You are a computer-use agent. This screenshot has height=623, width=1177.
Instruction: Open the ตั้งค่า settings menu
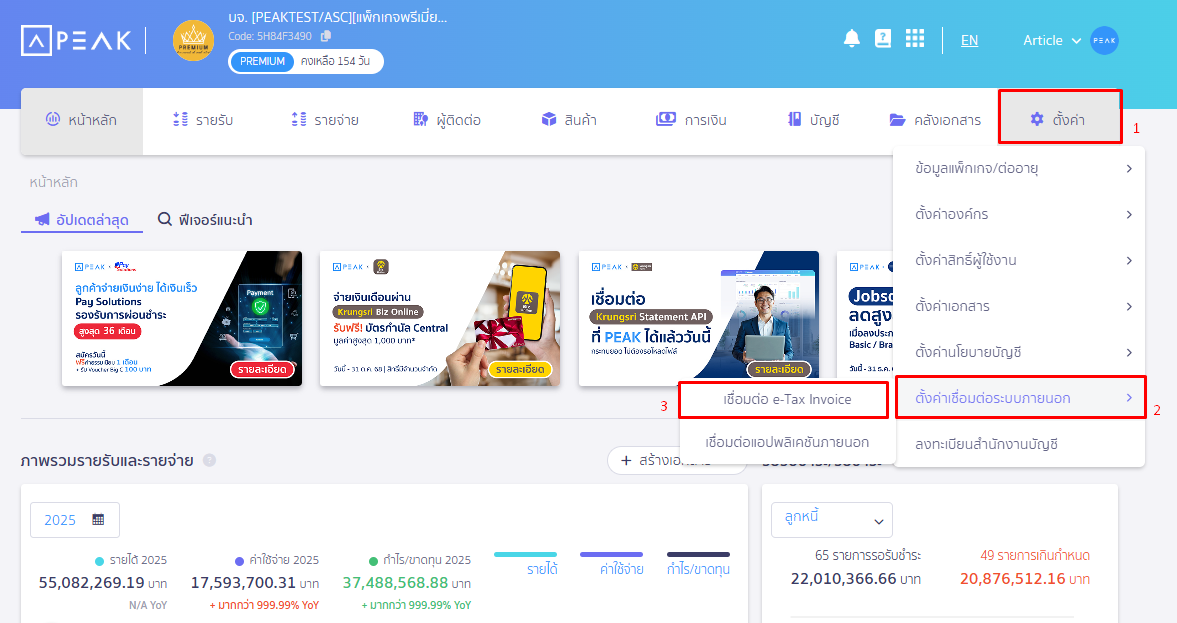tap(1060, 120)
